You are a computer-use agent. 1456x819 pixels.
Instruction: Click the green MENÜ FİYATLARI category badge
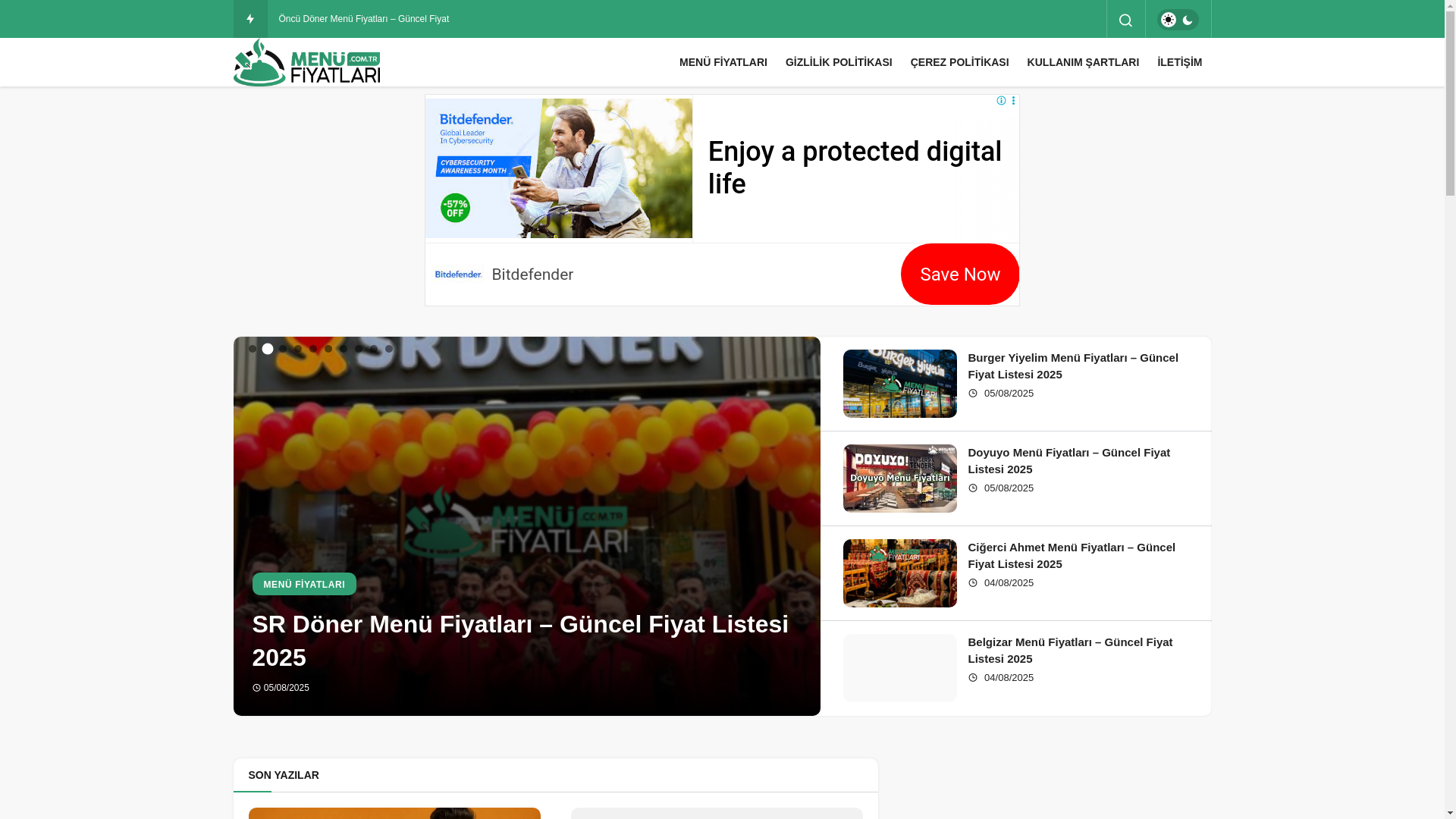(x=304, y=584)
